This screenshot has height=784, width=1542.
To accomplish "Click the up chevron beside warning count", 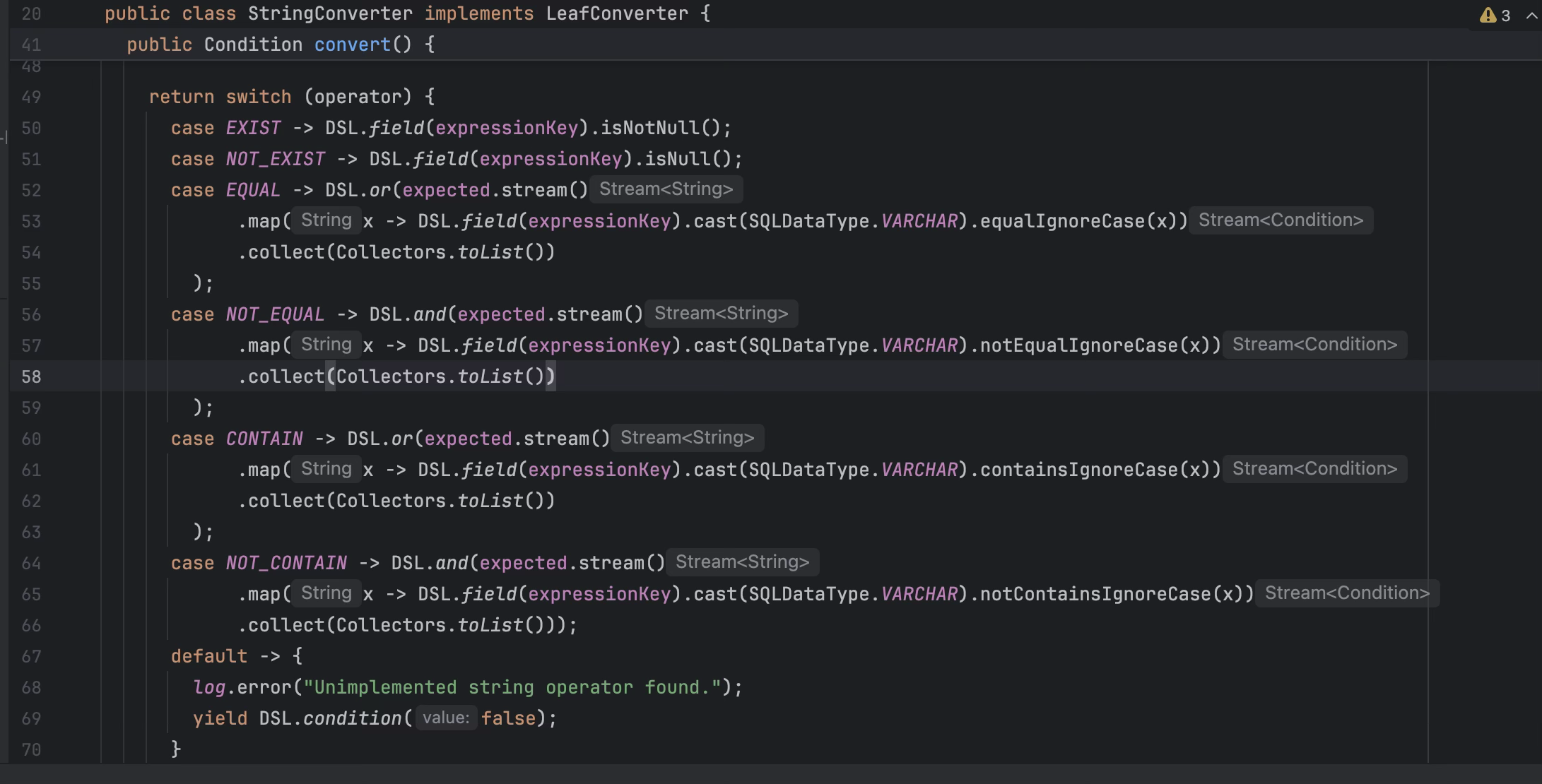I will (1531, 16).
